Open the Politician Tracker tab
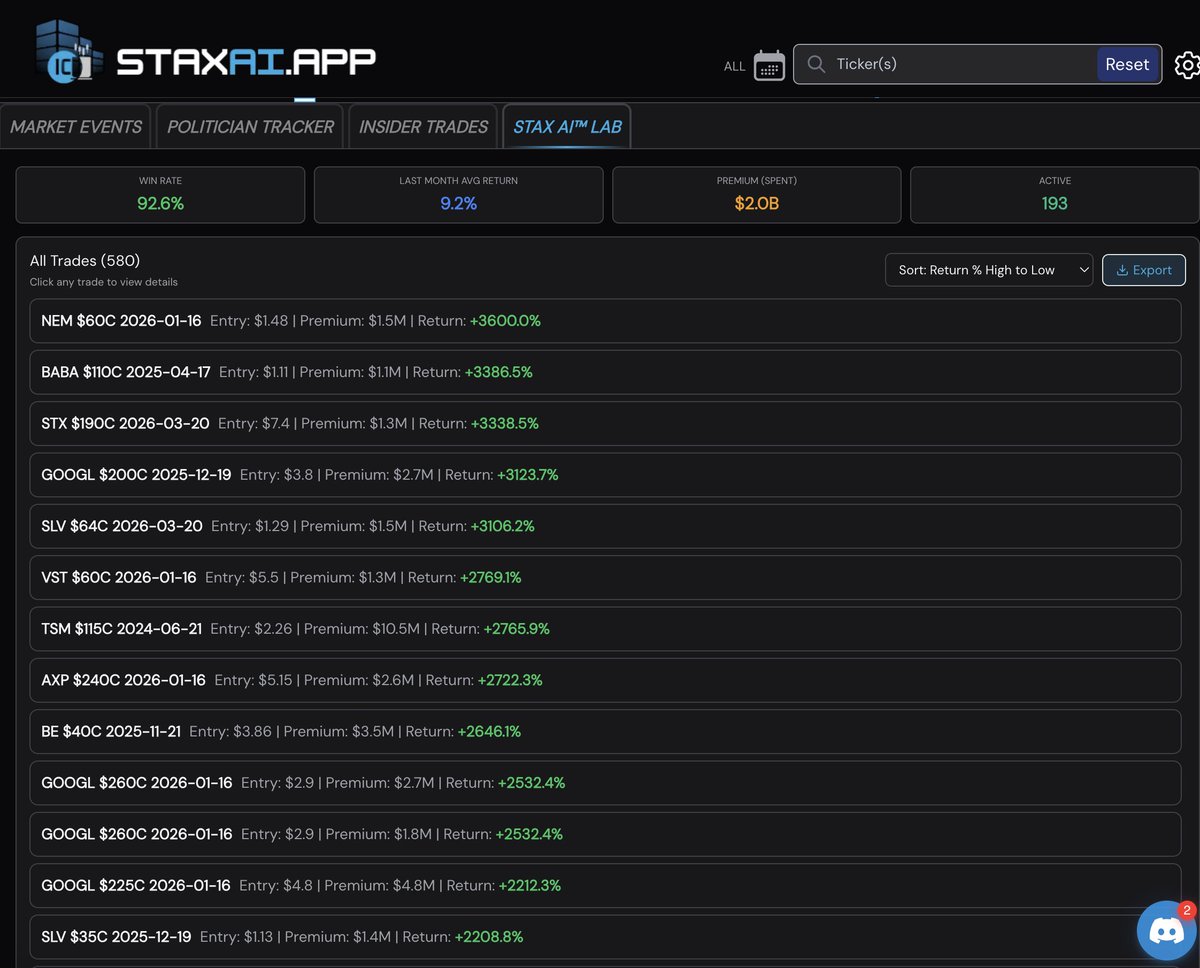The height and width of the screenshot is (968, 1200). pyautogui.click(x=250, y=127)
